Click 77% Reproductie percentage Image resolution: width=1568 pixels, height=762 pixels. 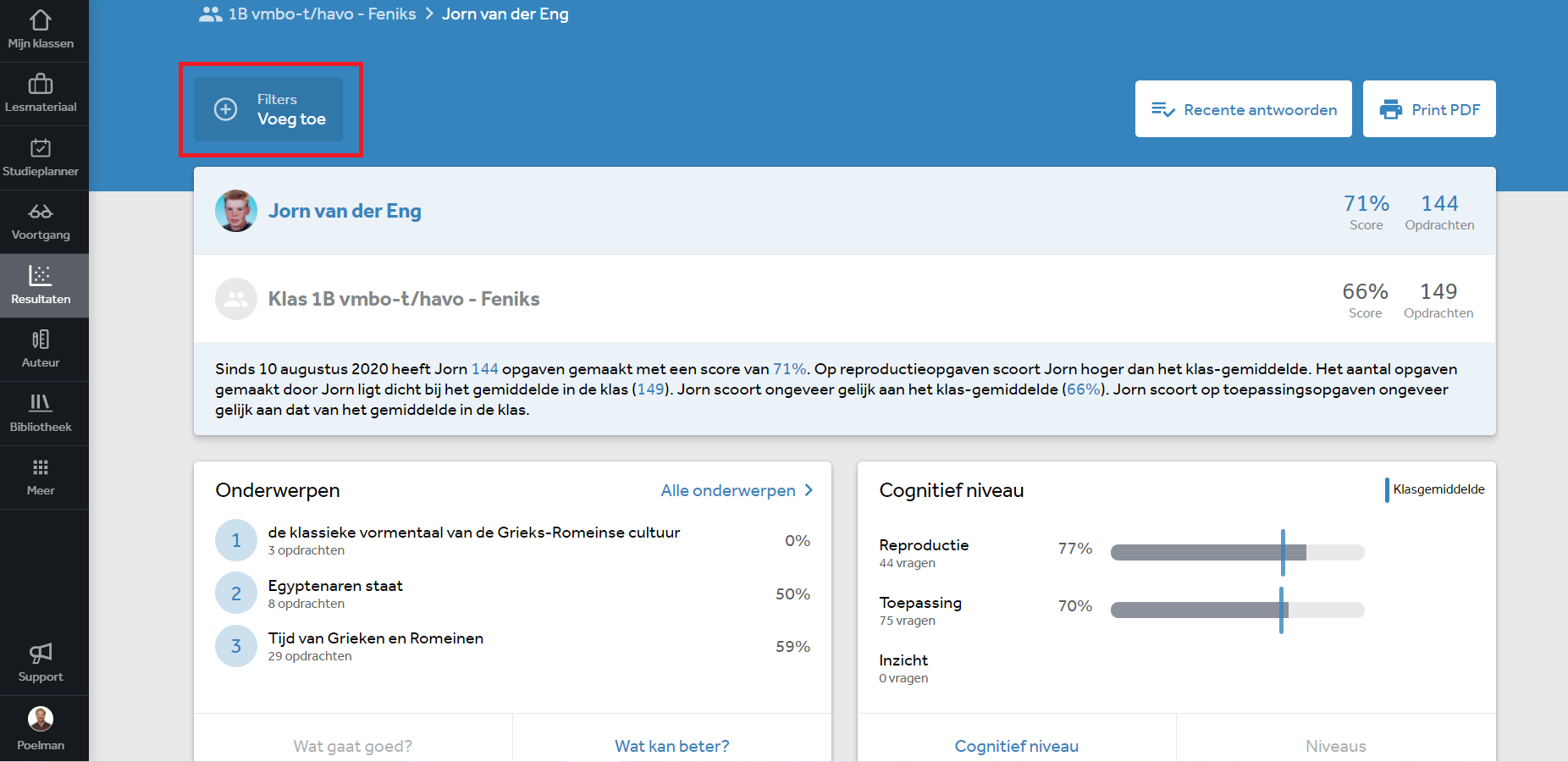point(1075,548)
